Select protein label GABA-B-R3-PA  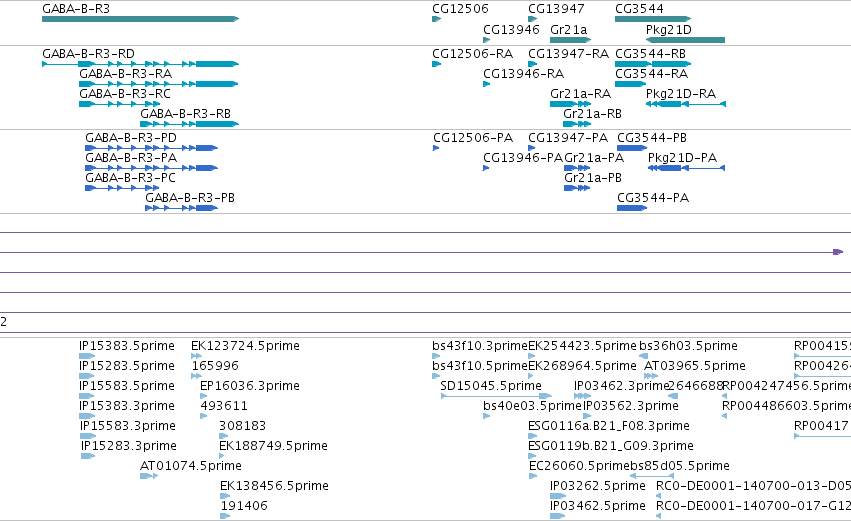point(131,158)
